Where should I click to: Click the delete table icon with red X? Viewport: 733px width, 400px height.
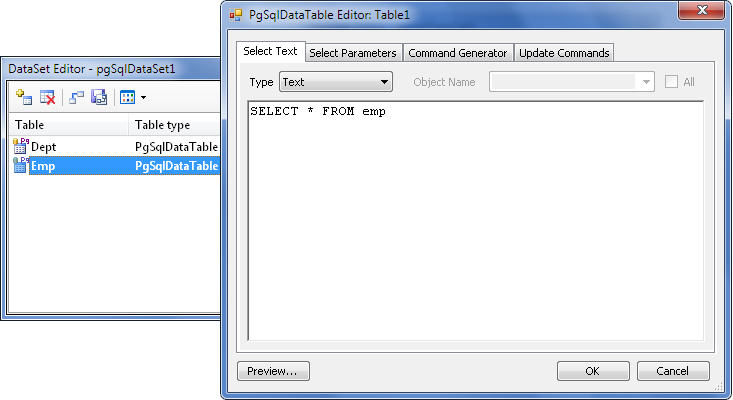(x=47, y=97)
